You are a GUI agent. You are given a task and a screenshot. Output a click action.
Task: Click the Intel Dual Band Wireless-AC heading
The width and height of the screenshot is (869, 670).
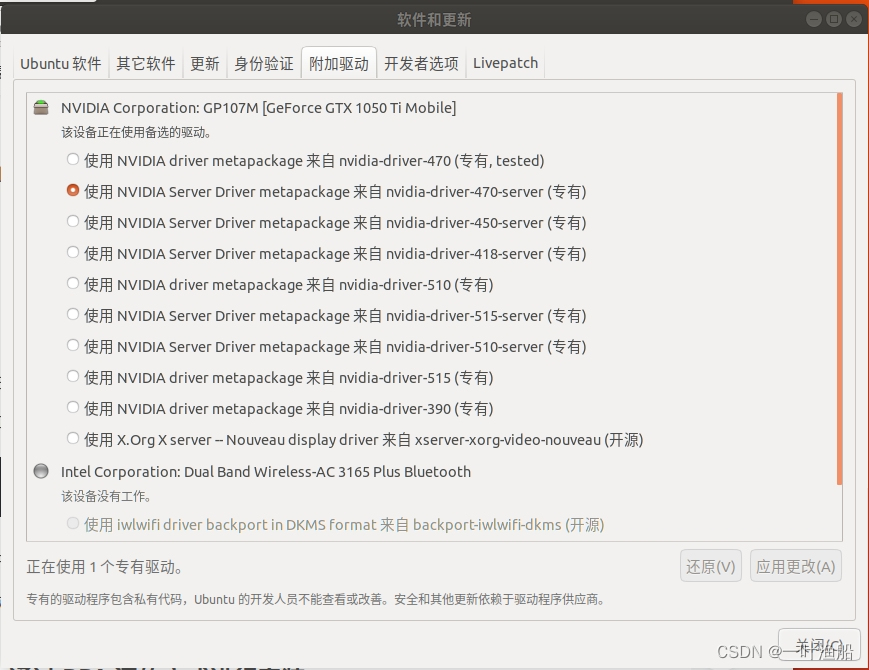[x=265, y=472]
